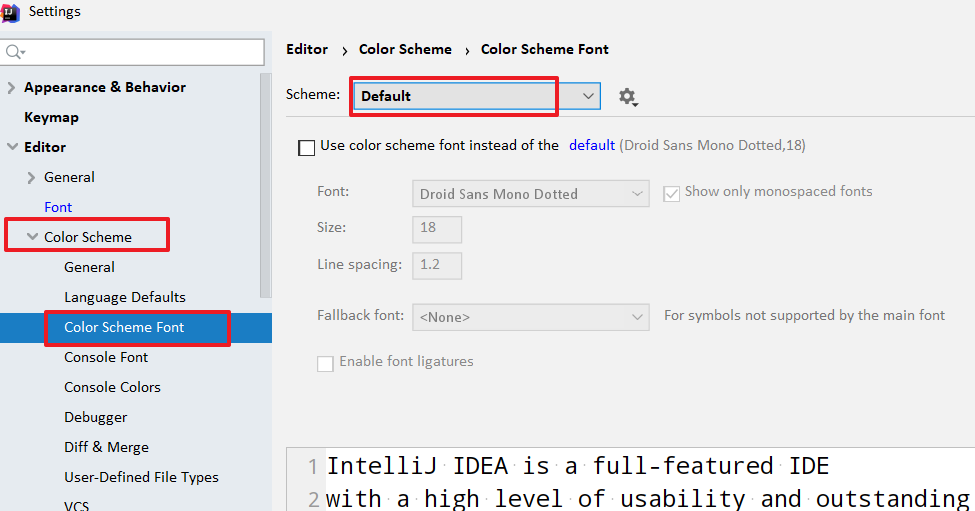Collapse the Color Scheme tree node

coord(32,237)
